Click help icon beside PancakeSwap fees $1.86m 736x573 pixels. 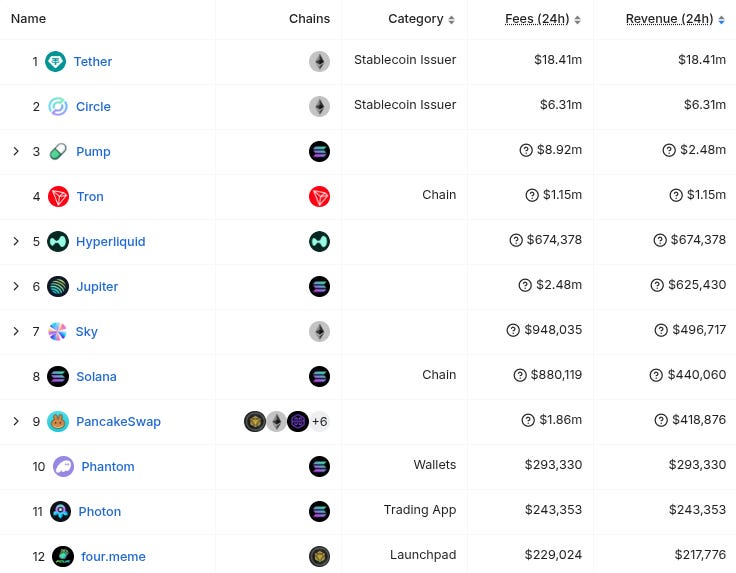528,420
